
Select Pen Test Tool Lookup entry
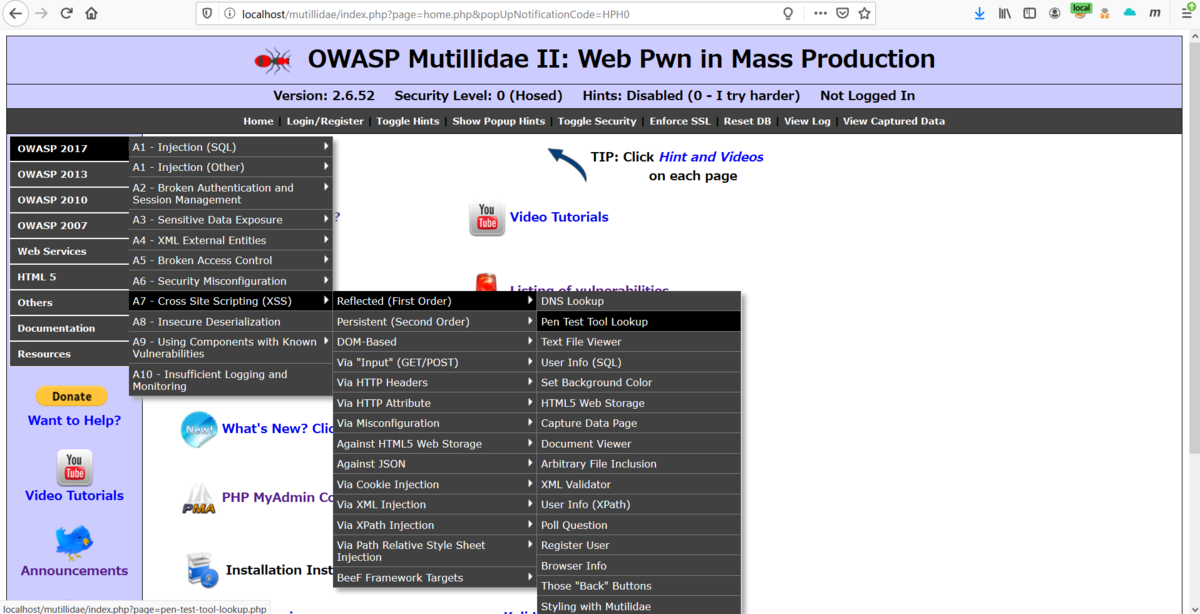[x=639, y=321]
